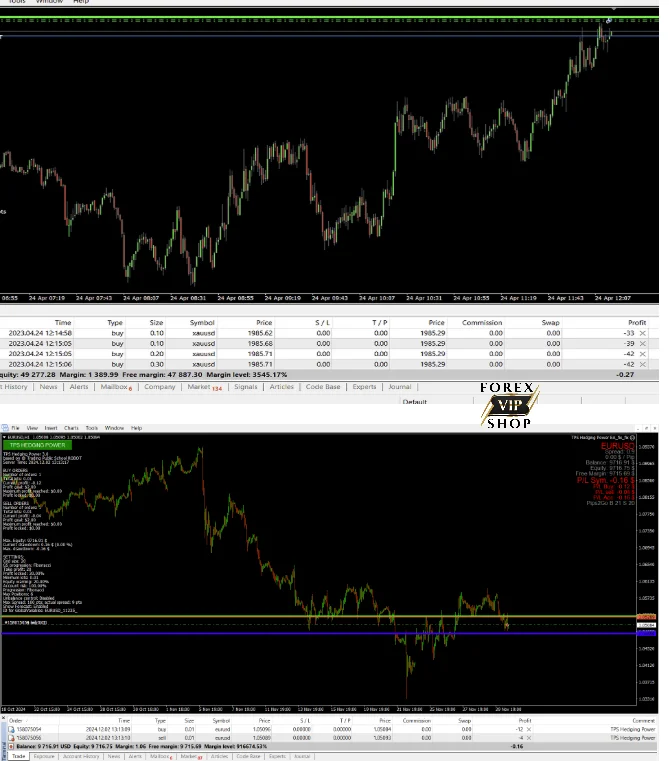This screenshot has height=761, width=669.
Task: Open the Company tab in the xauusd terminal
Action: click(x=160, y=387)
